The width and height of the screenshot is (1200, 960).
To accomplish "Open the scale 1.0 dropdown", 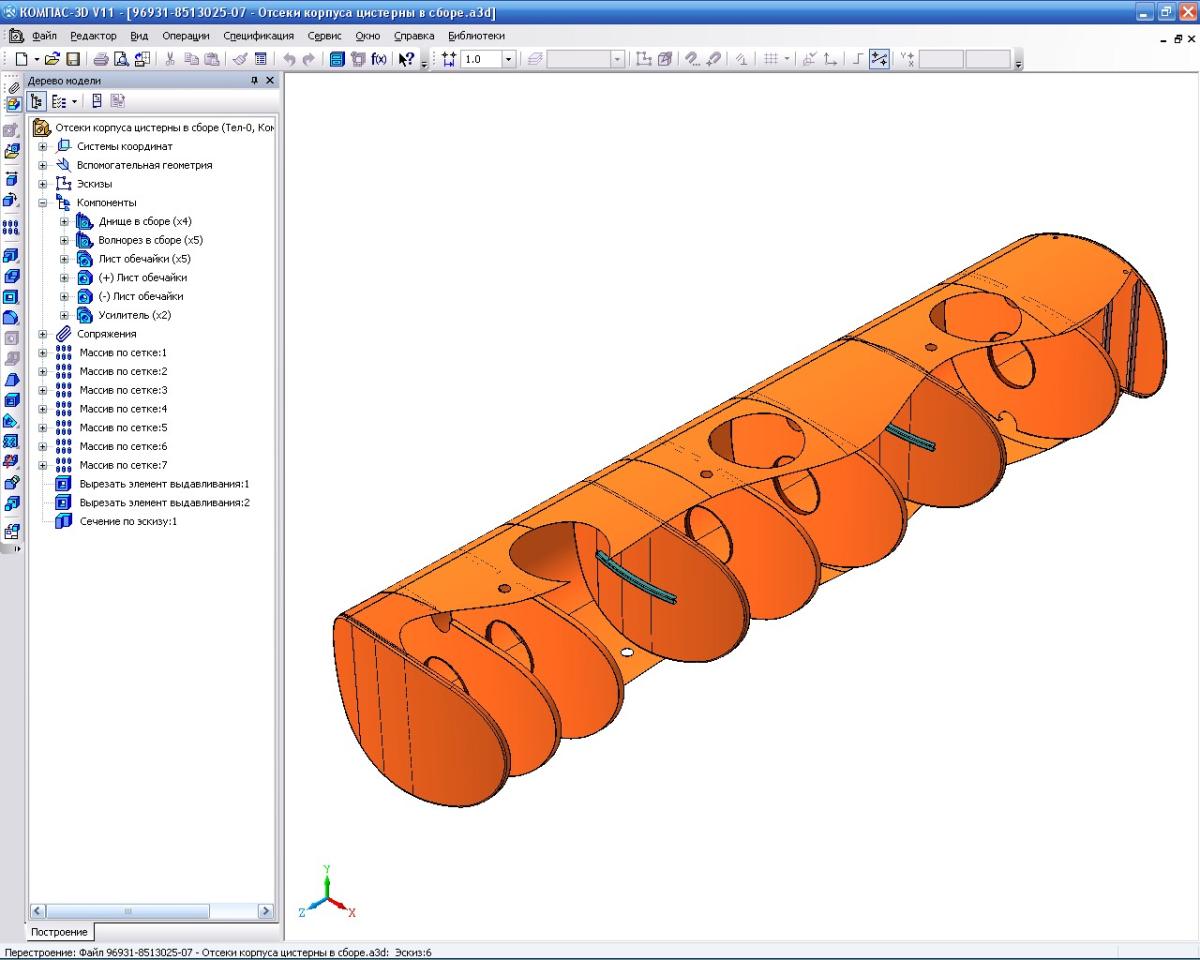I will point(508,60).
